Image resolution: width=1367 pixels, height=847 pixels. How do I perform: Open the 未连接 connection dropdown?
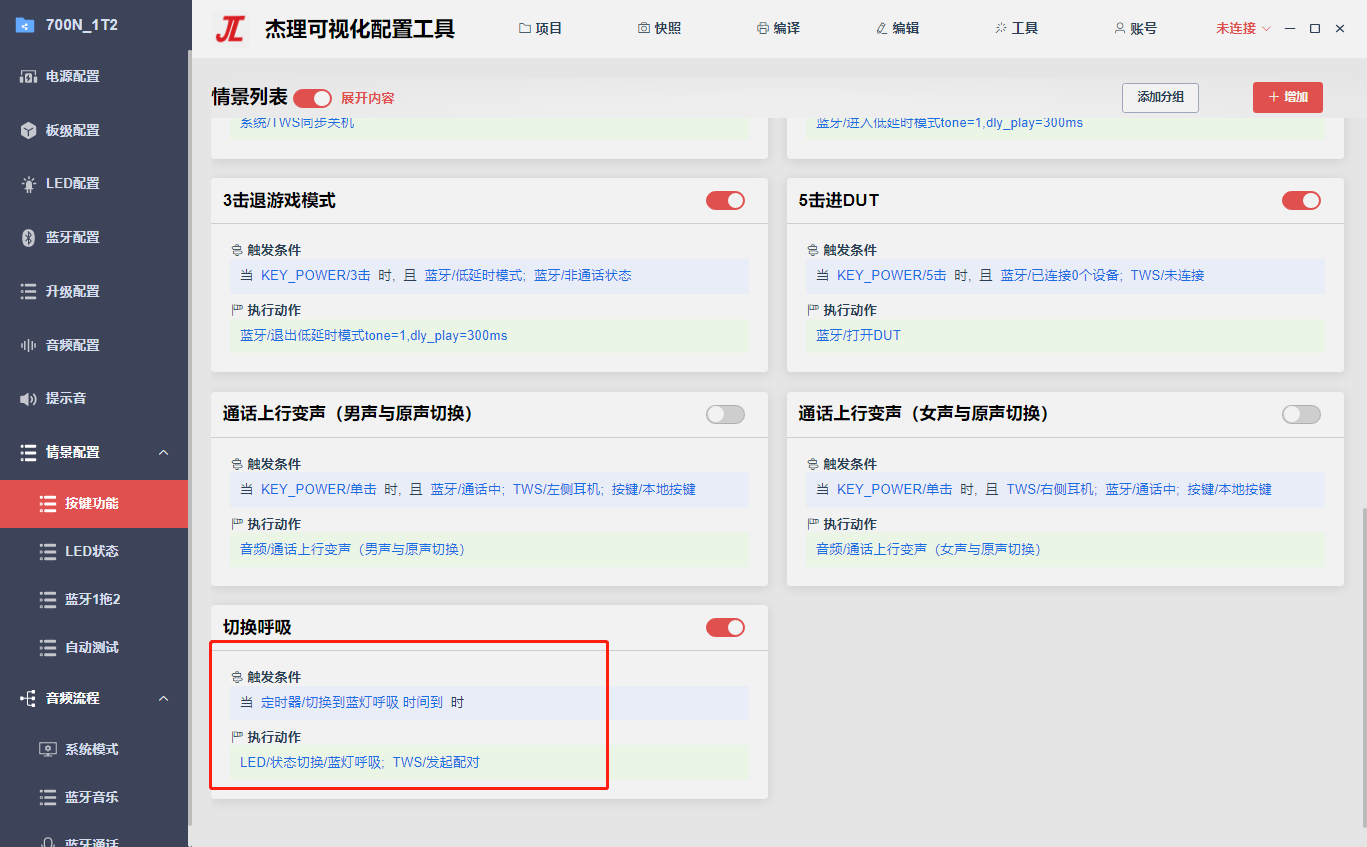1243,28
